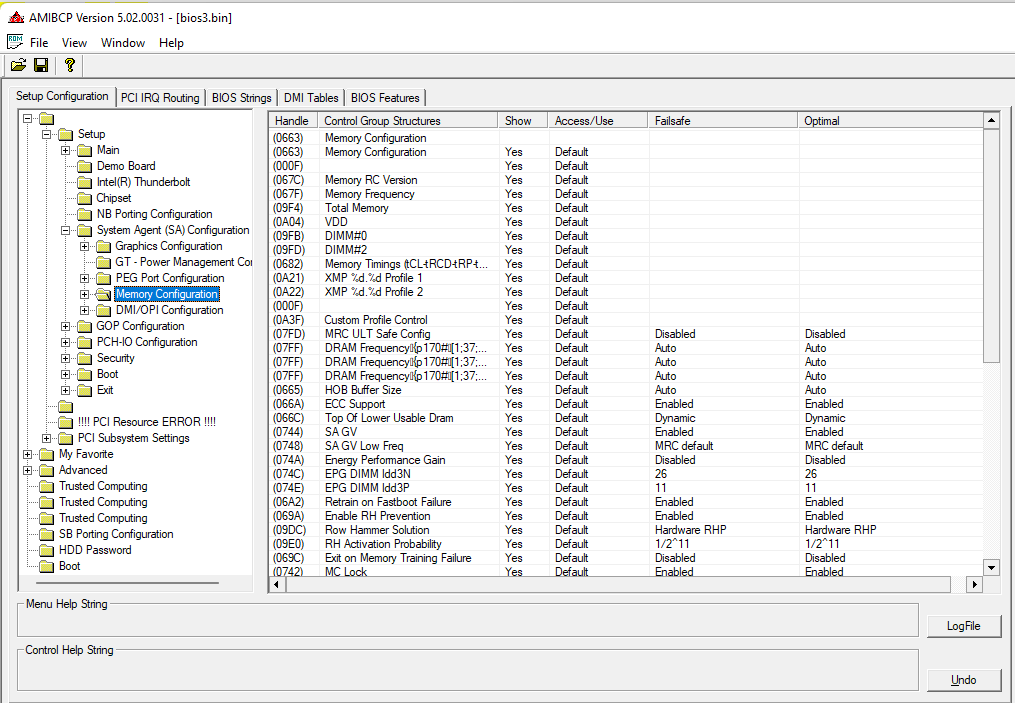Collapse the Setup tree node

47,135
